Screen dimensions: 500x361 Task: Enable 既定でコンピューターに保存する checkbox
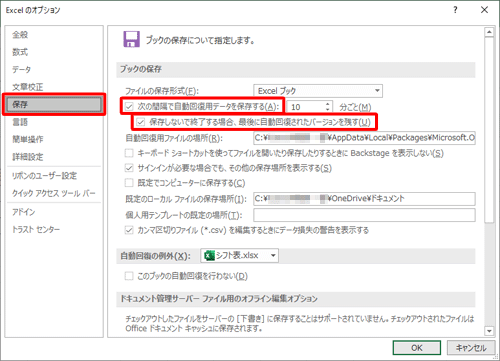pos(129,183)
